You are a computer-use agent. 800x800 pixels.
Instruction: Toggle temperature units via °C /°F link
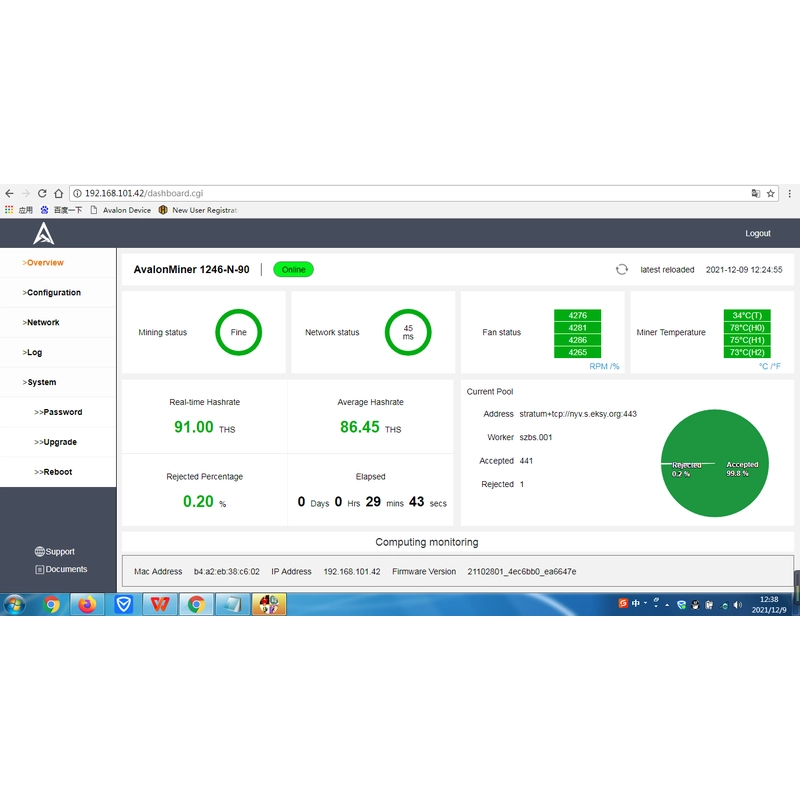769,366
